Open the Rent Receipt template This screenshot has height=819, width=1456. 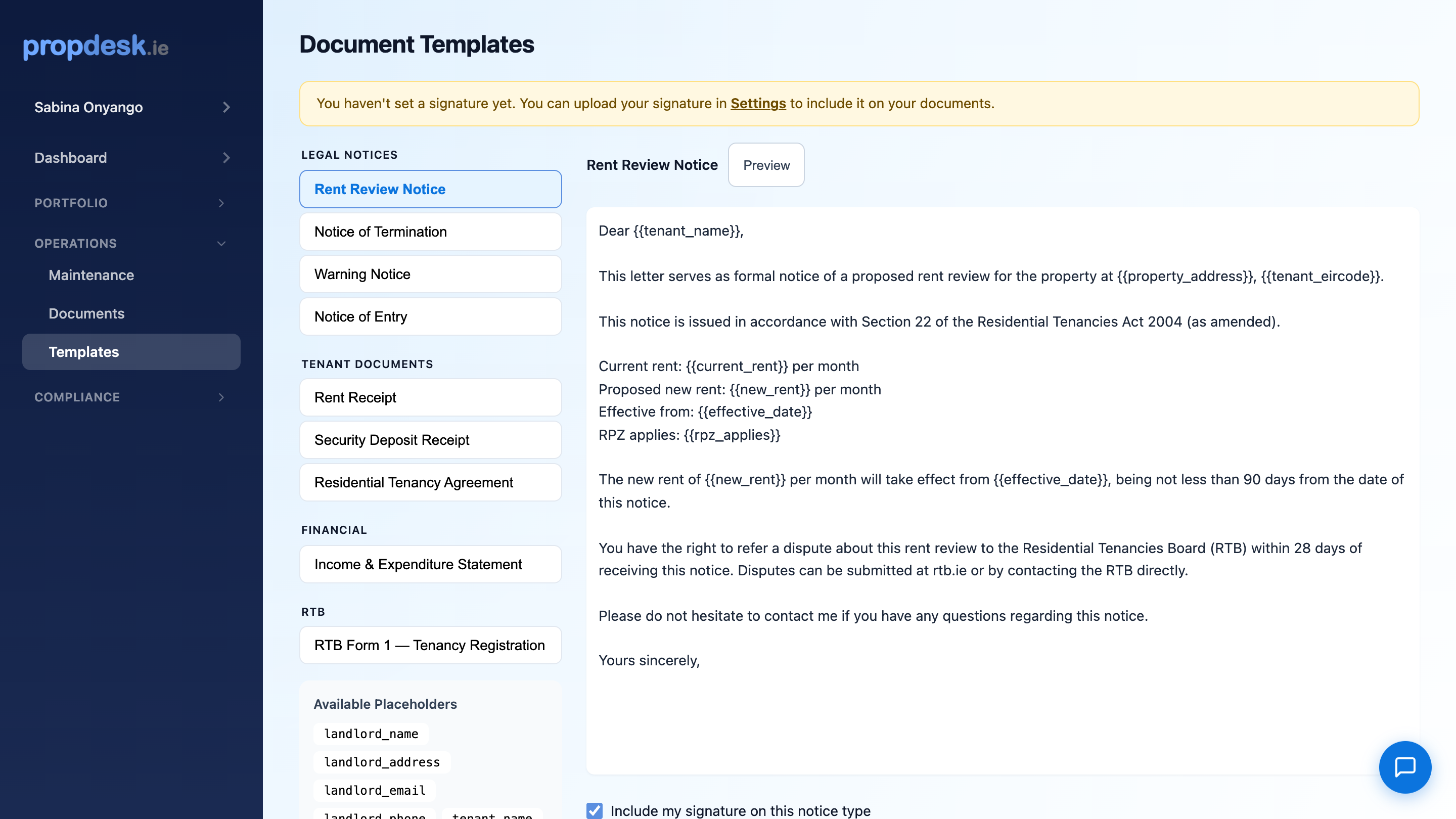[x=430, y=397]
